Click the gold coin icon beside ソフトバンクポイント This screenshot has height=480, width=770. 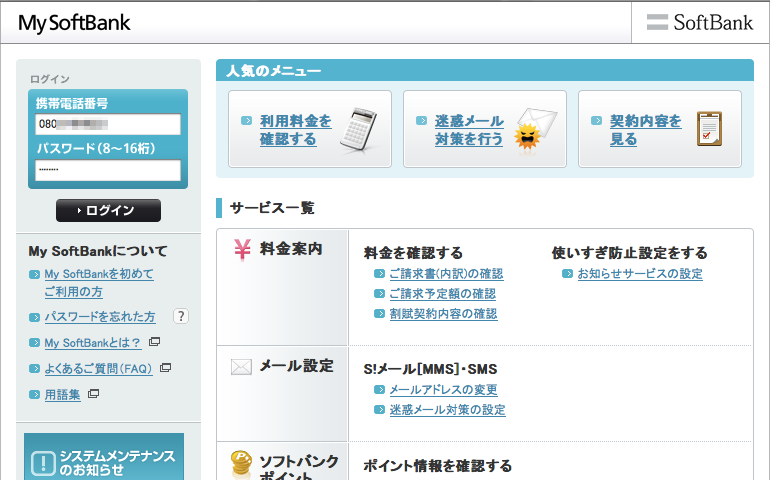[242, 464]
